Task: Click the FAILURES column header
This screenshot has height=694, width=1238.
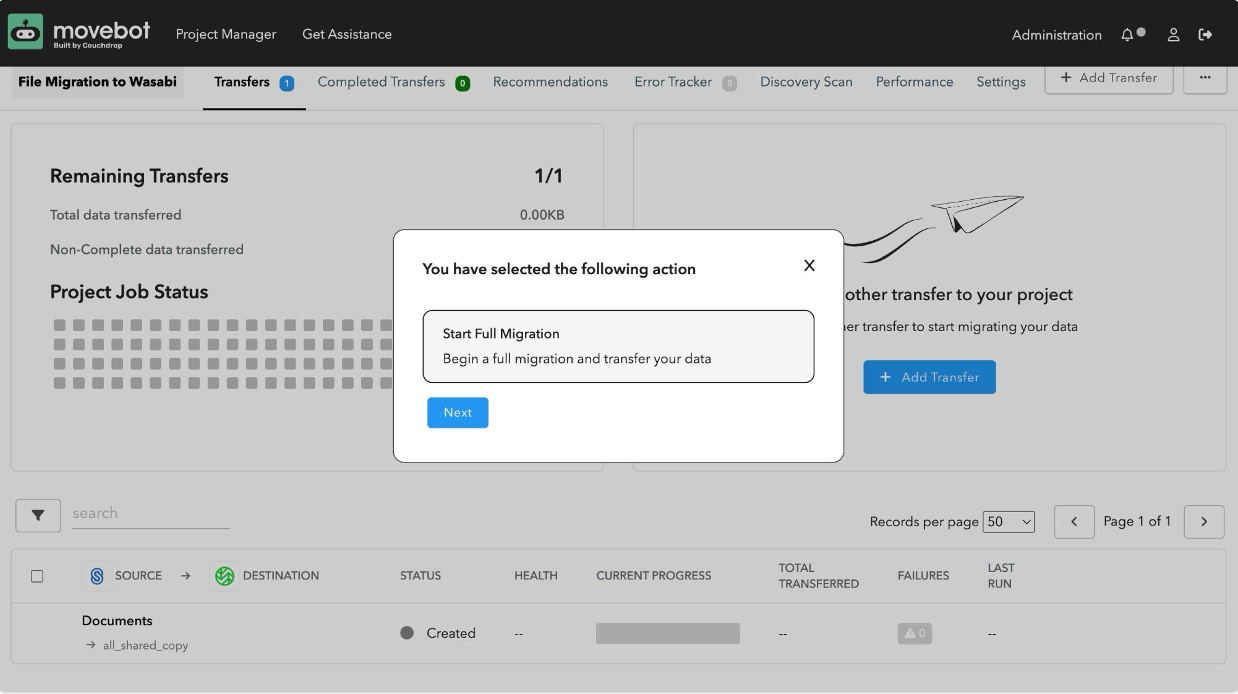Action: coord(924,576)
